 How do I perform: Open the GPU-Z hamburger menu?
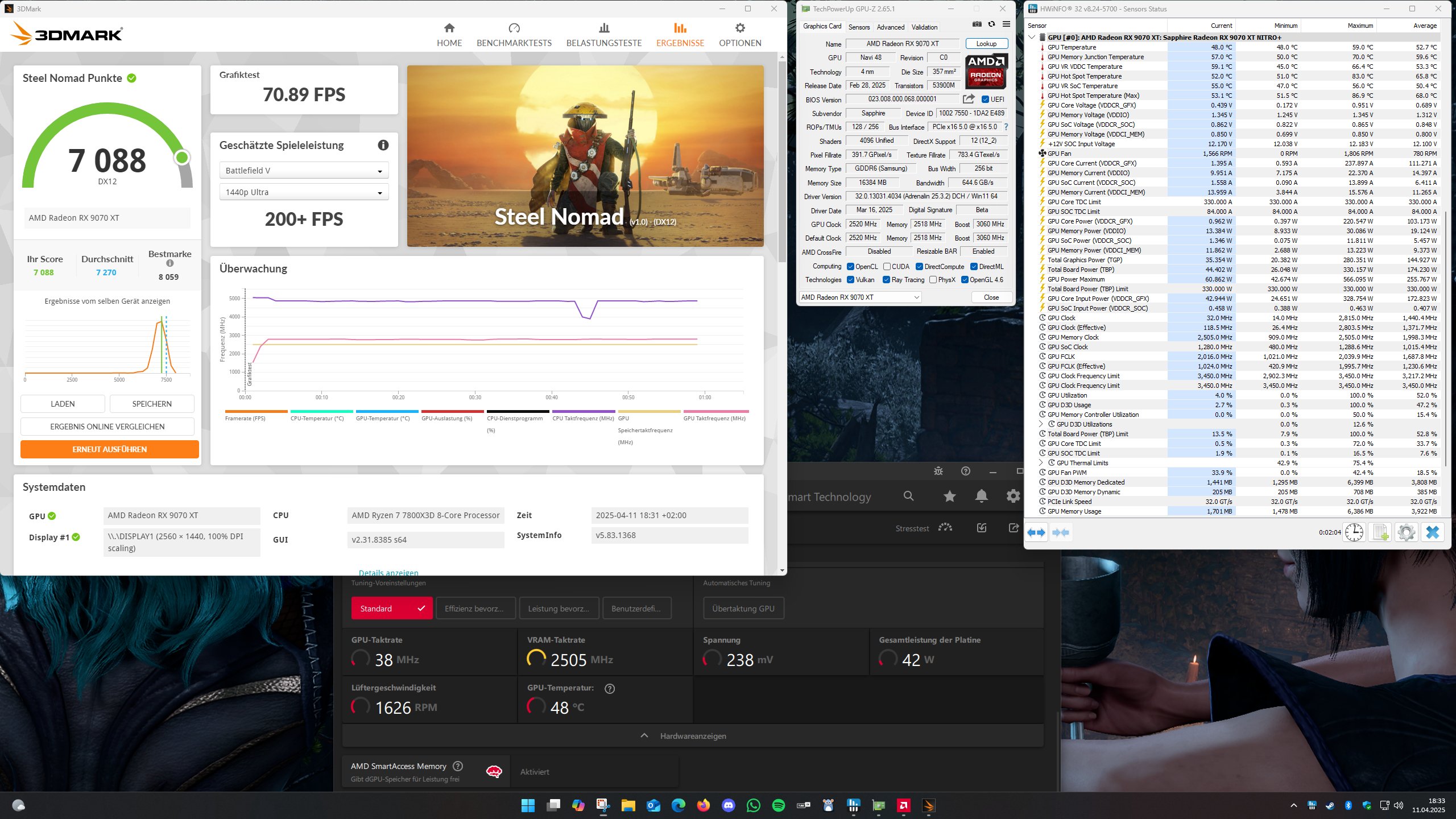1006,24
